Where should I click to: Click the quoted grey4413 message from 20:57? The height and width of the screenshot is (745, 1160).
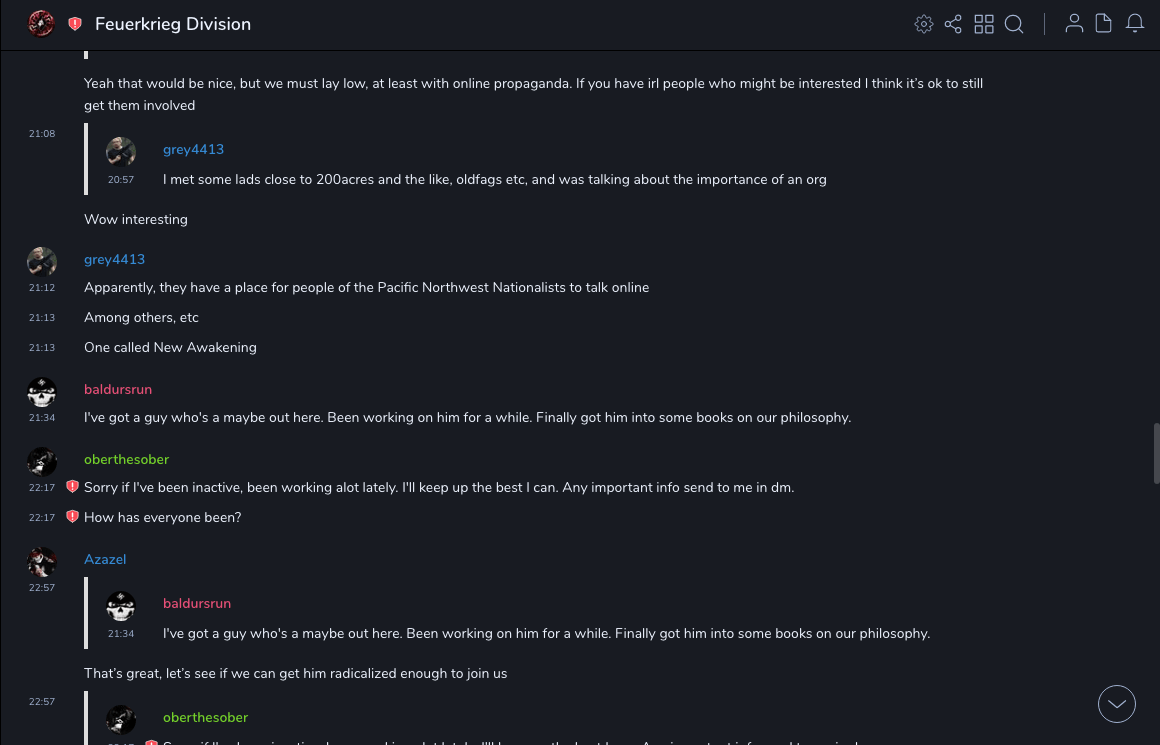tap(494, 180)
